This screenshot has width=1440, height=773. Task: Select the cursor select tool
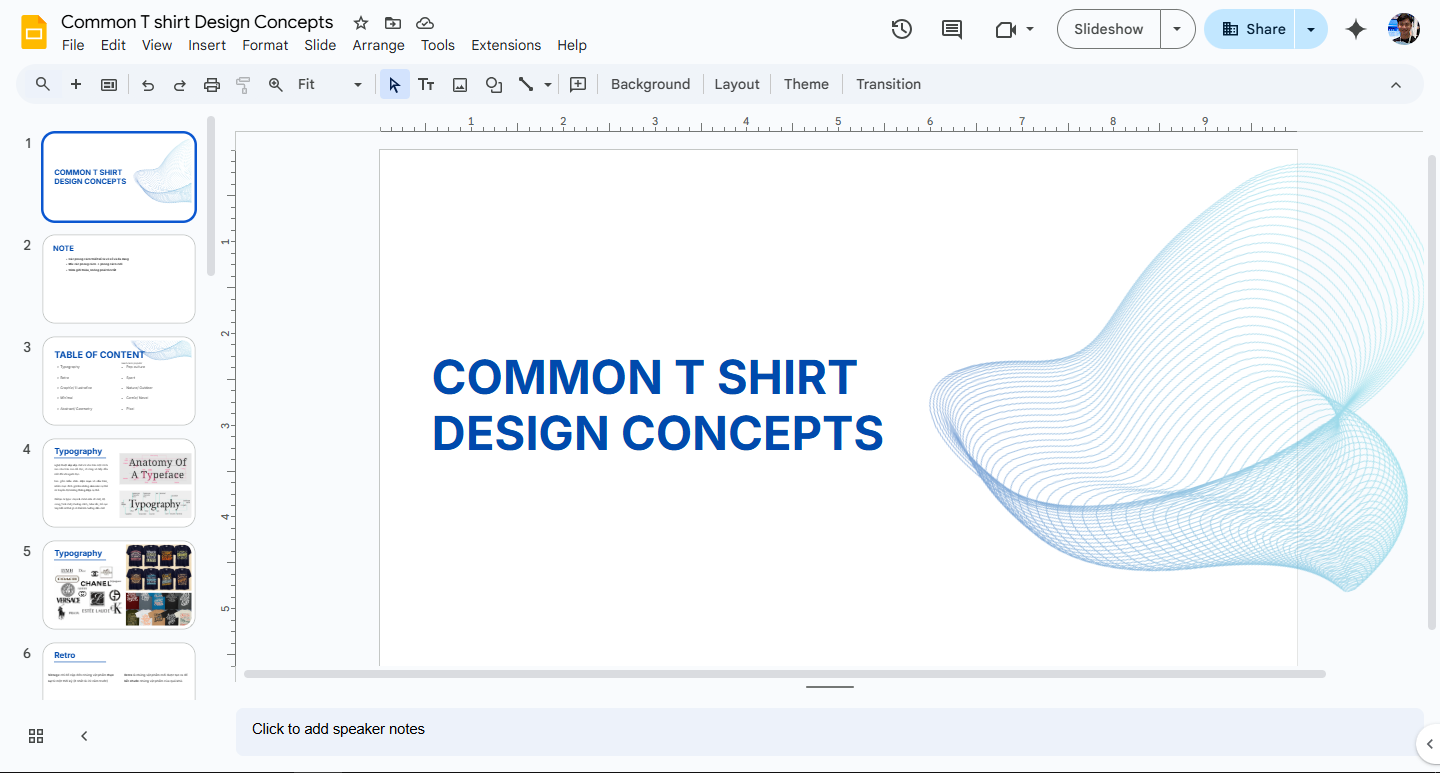395,85
